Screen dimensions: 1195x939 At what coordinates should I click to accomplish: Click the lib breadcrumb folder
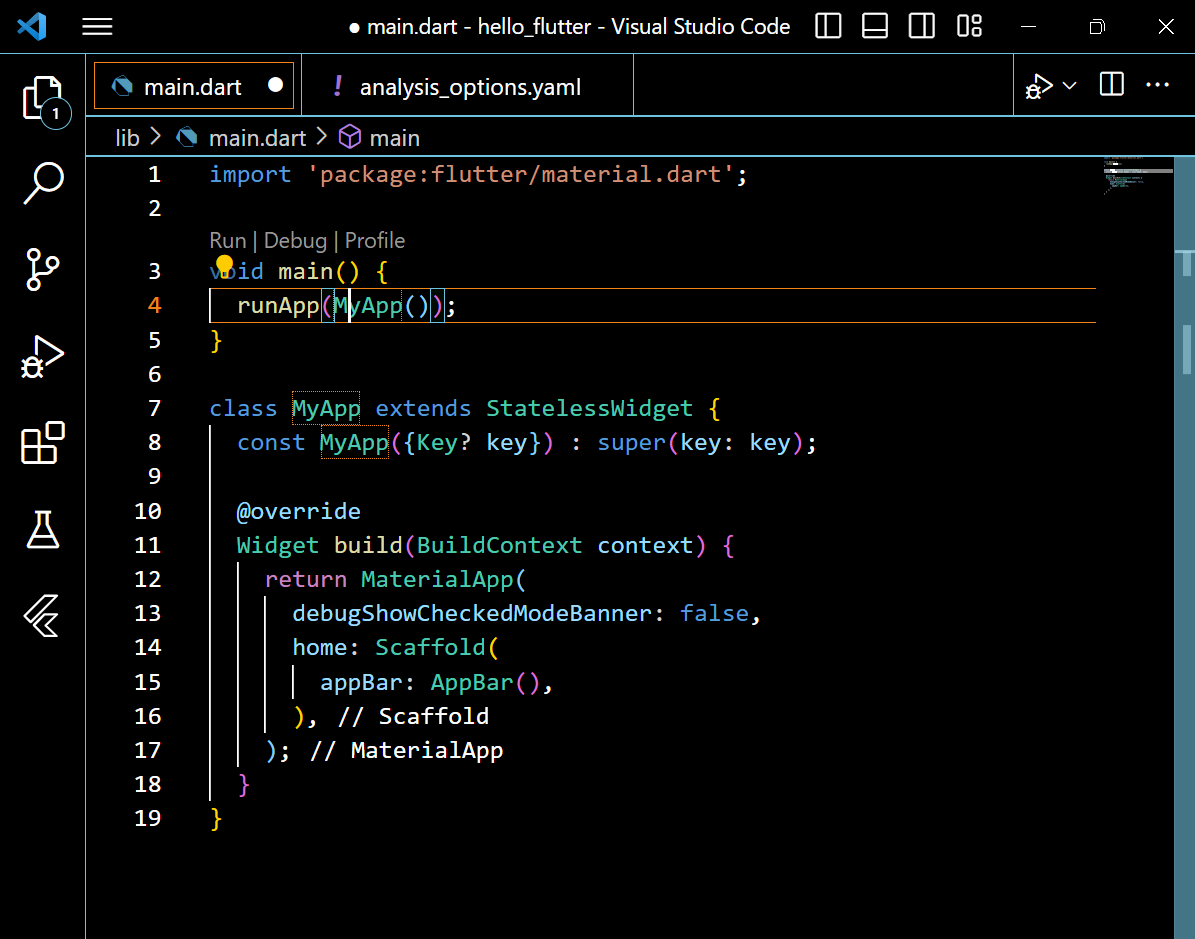coord(127,138)
